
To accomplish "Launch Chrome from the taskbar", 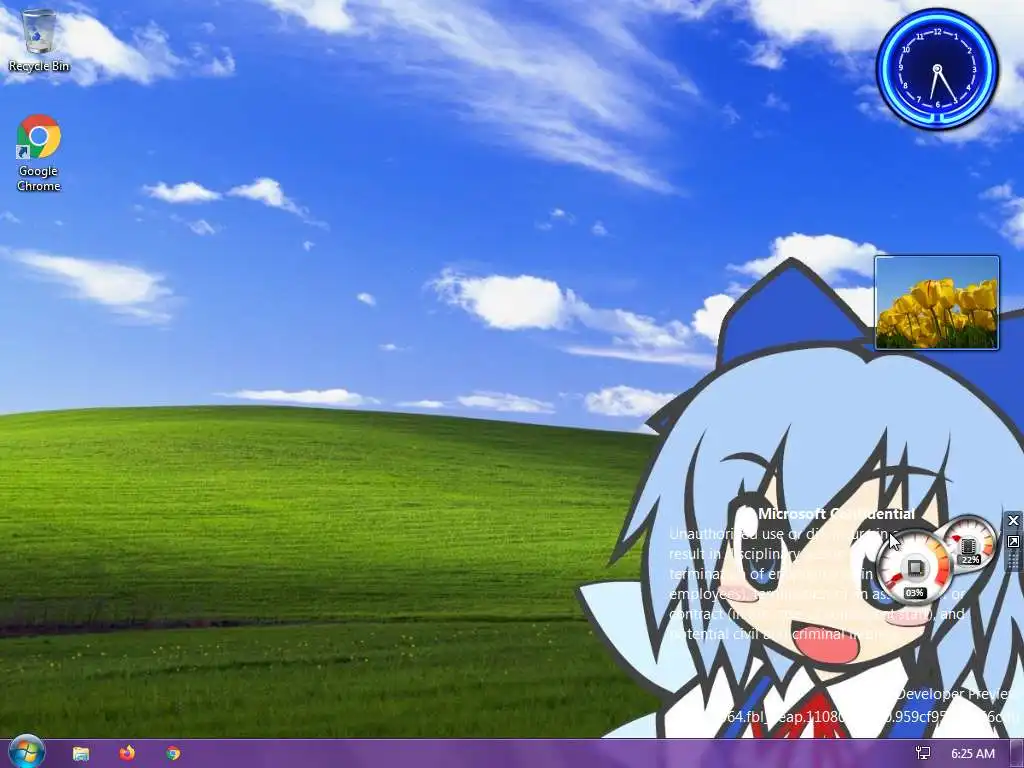I will (173, 754).
